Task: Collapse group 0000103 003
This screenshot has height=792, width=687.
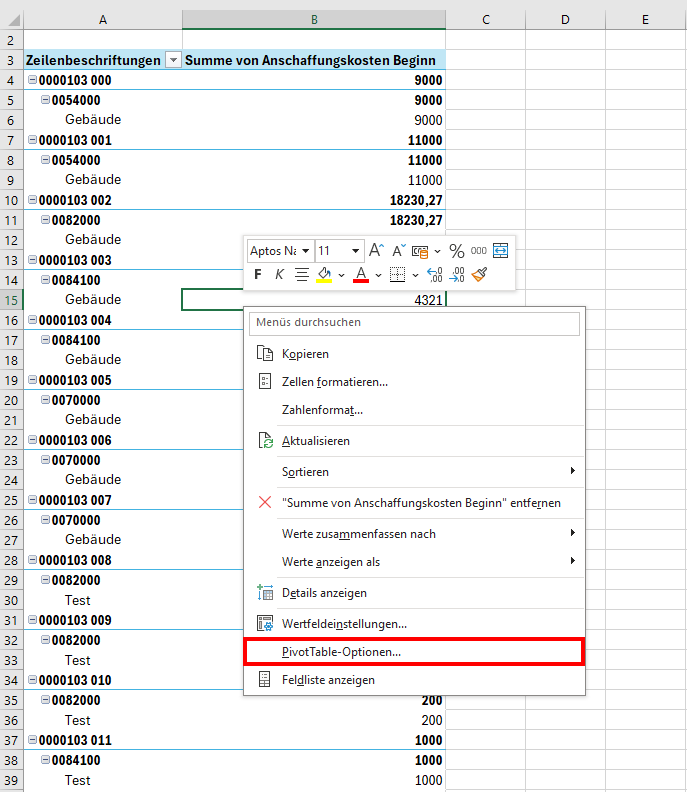Action: pyautogui.click(x=32, y=260)
